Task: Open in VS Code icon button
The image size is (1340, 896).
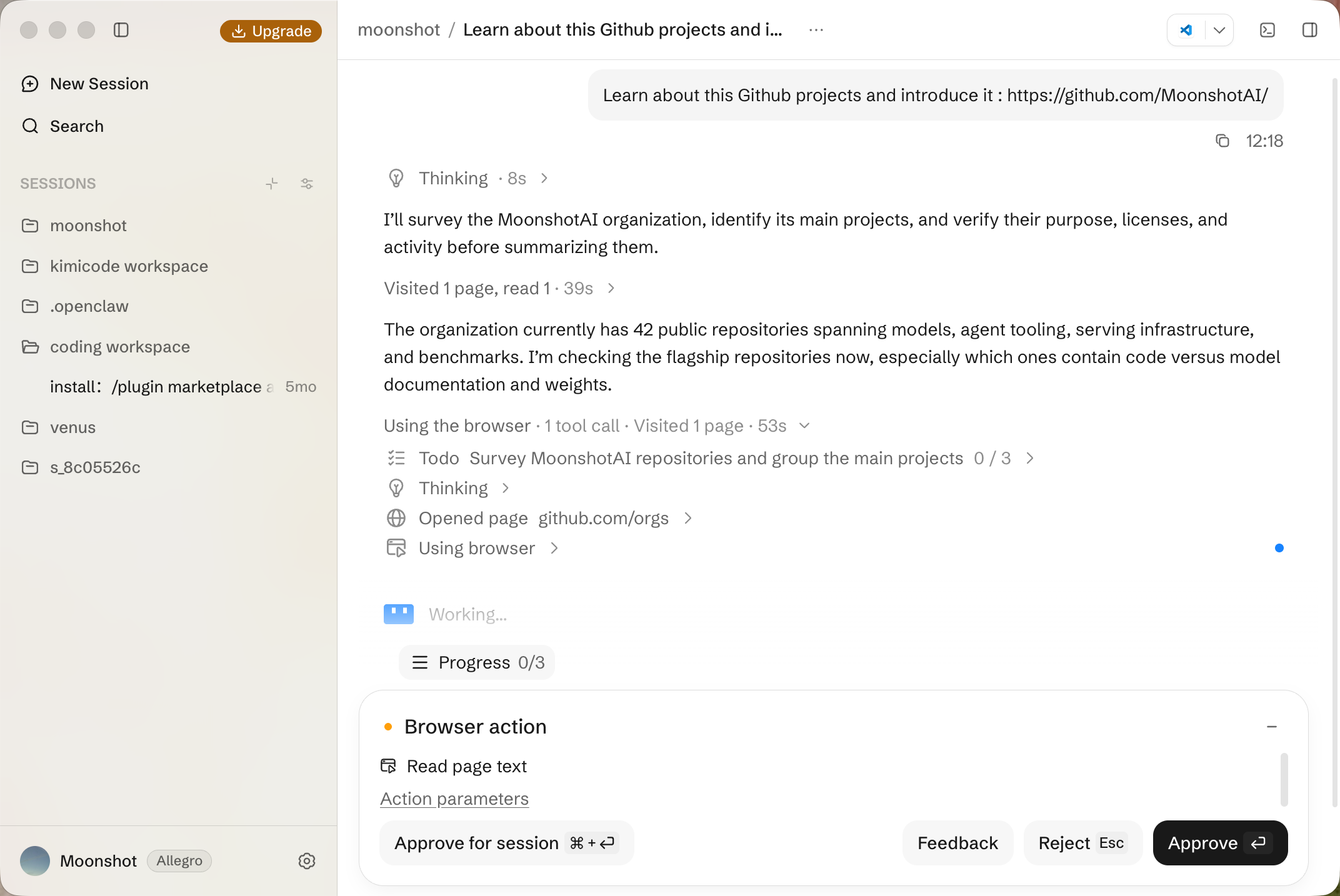Action: coord(1186,30)
